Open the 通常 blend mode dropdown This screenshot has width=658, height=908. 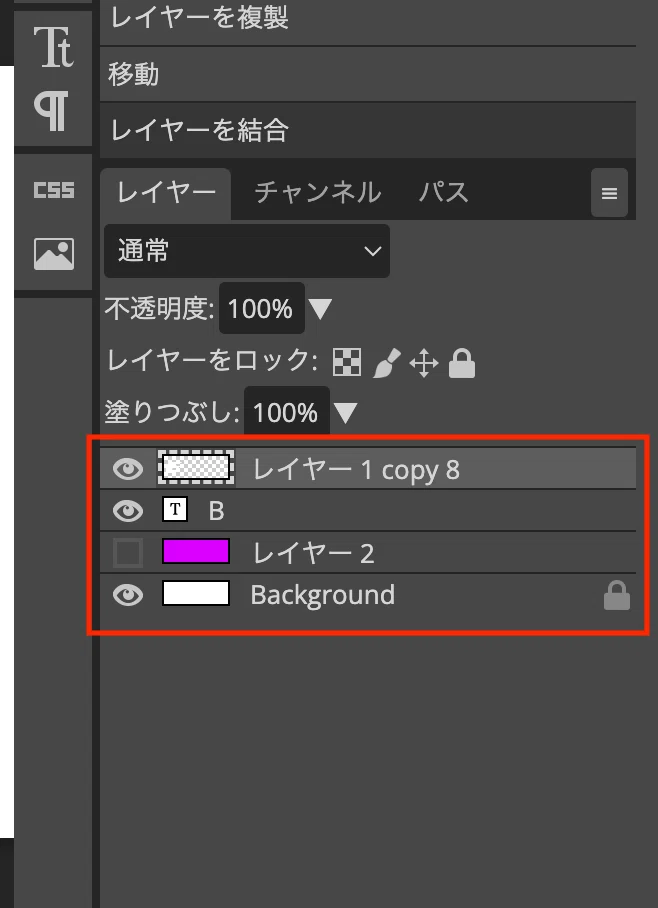pyautogui.click(x=247, y=251)
